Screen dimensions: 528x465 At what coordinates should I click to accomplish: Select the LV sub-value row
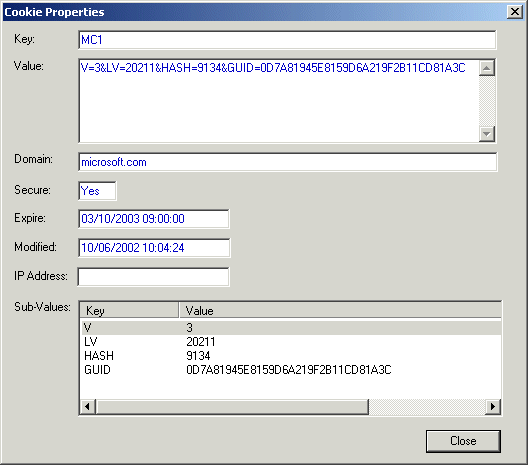tap(291, 342)
